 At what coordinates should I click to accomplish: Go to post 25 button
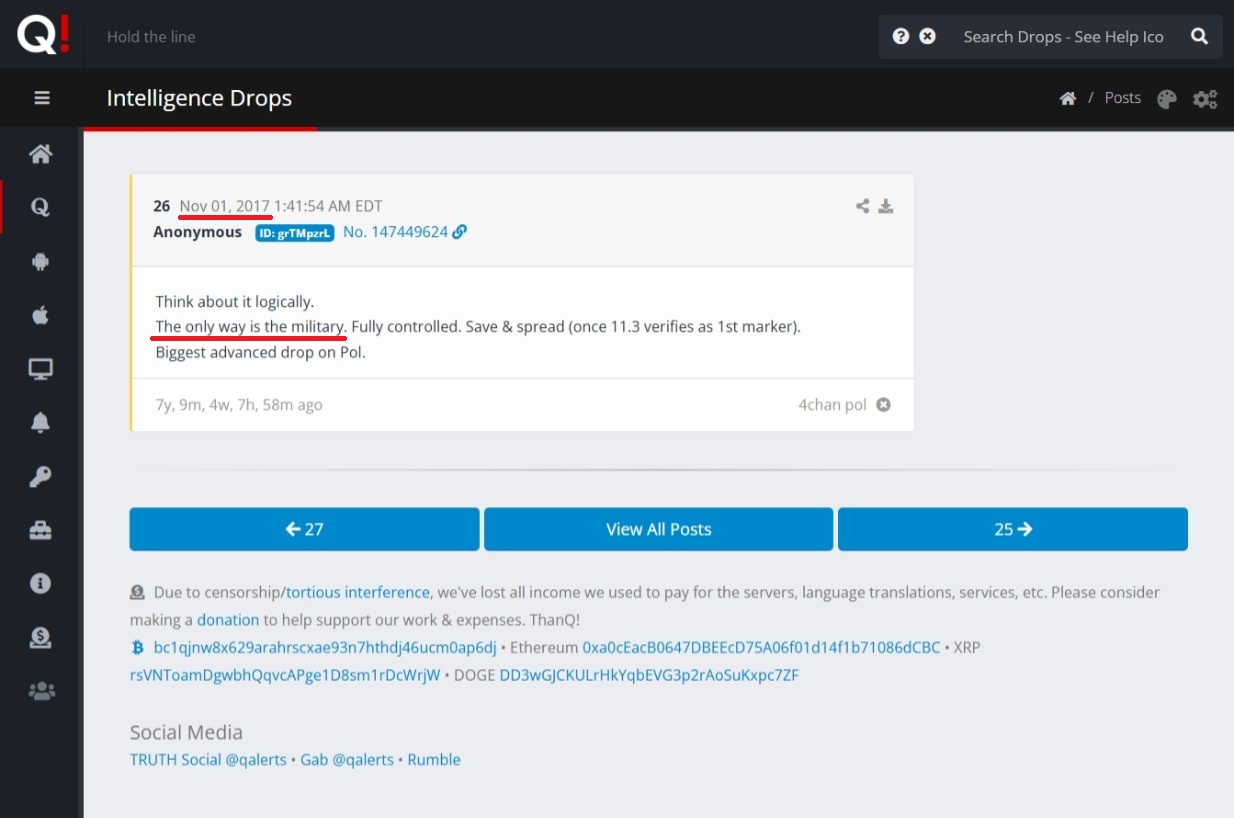pyautogui.click(x=1013, y=529)
